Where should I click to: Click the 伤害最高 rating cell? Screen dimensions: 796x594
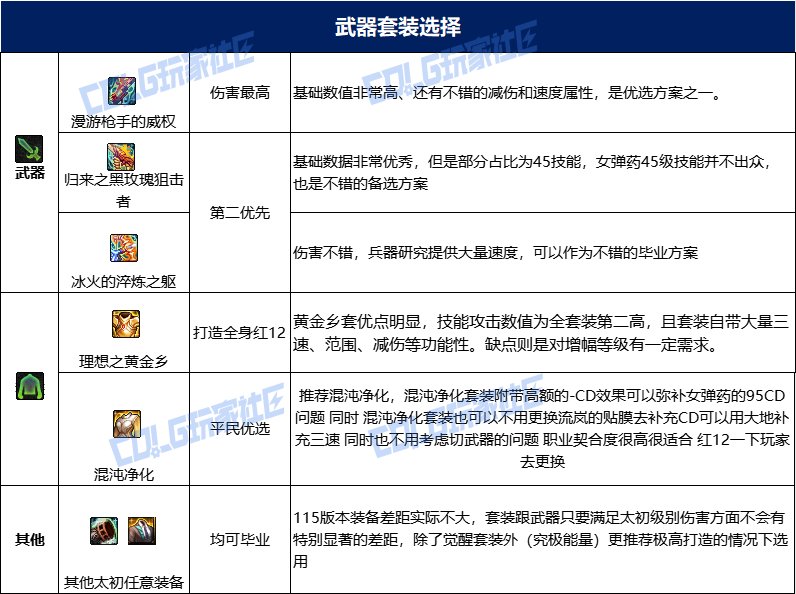[240, 92]
